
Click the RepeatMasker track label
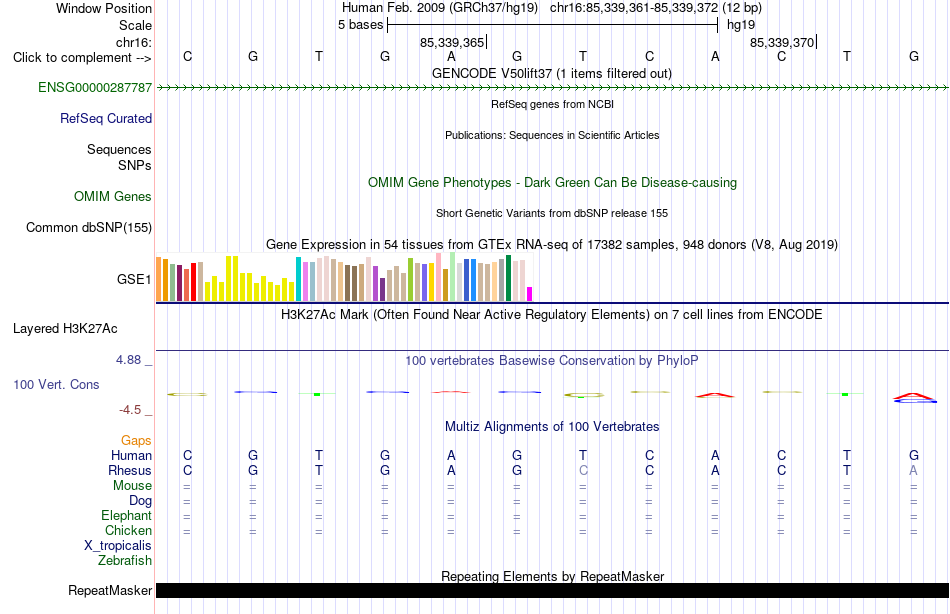pos(110,590)
